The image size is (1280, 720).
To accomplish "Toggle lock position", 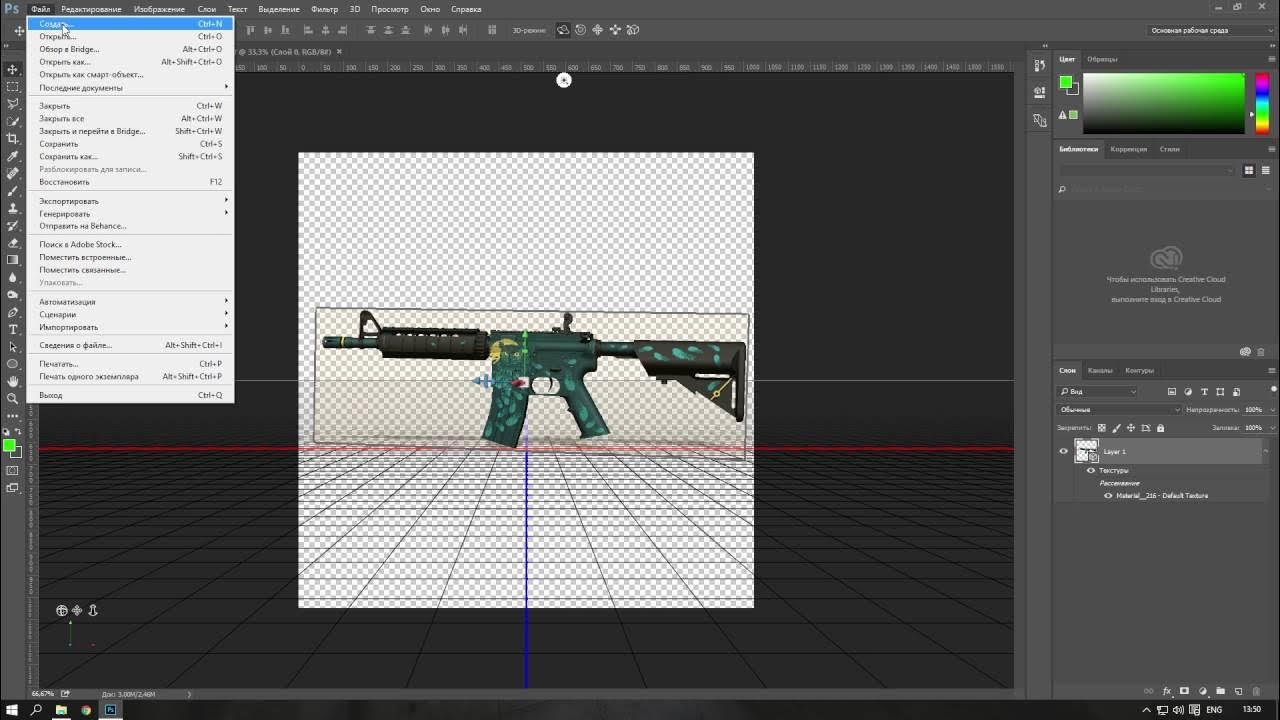I will 1132,428.
